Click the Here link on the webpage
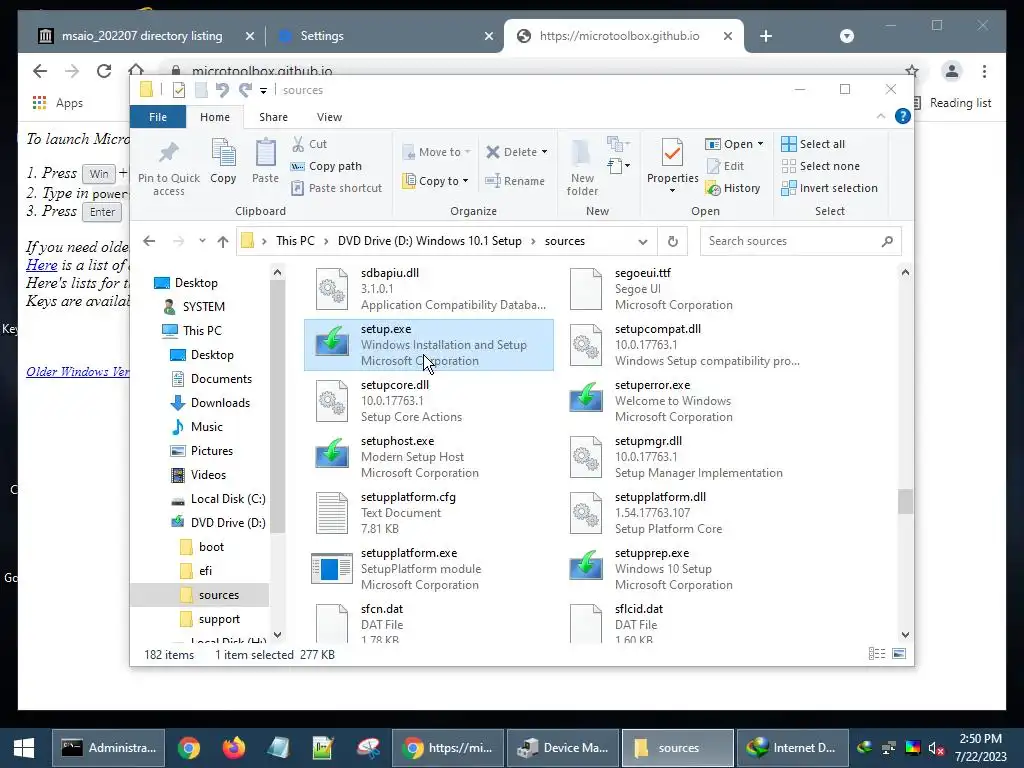1024x768 pixels. point(42,264)
